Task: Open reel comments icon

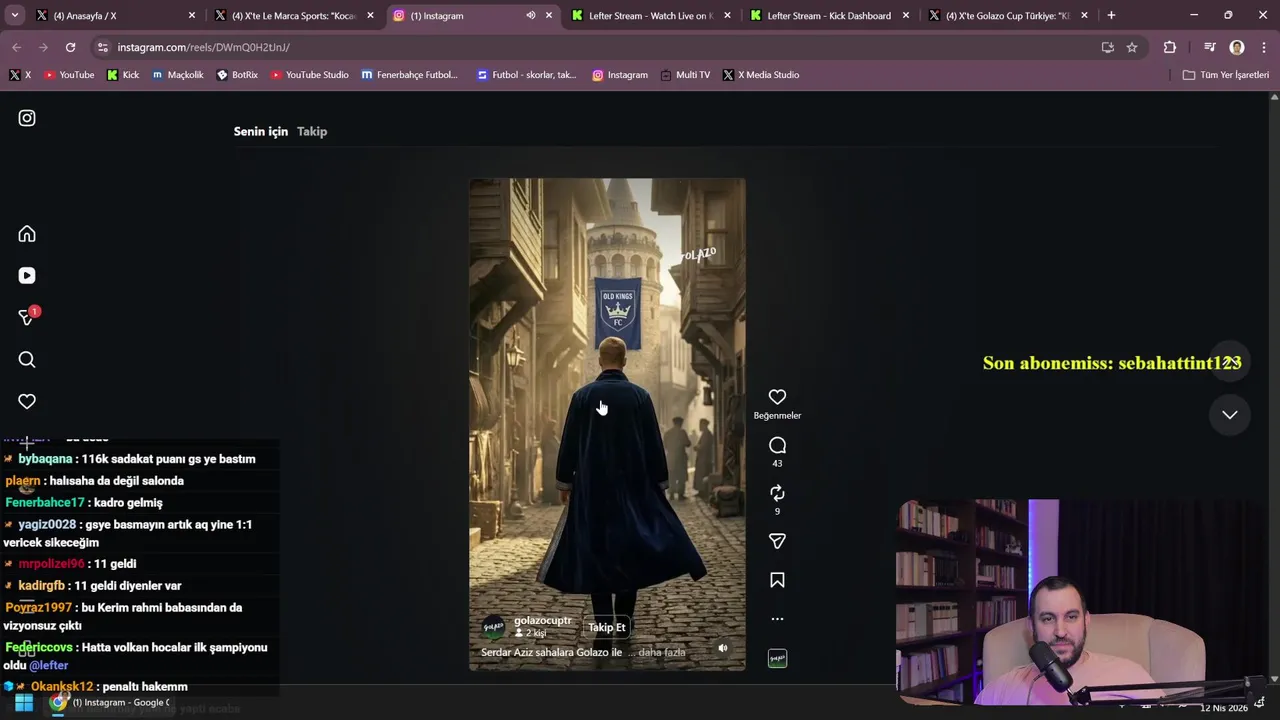Action: (777, 445)
